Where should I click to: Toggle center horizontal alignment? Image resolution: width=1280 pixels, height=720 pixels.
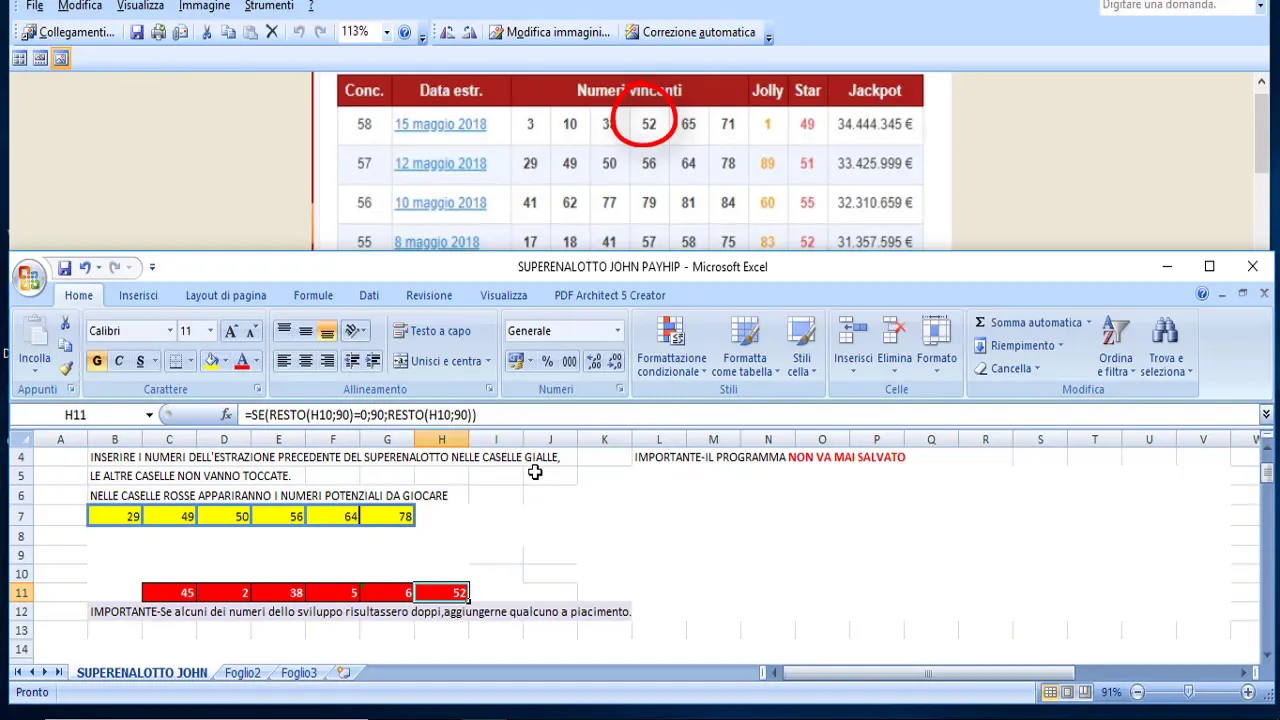305,361
